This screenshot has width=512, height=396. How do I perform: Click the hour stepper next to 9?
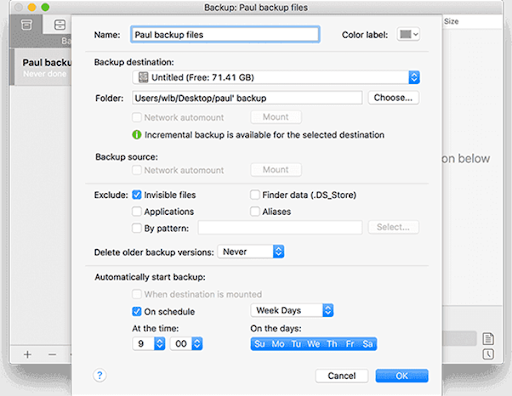pyautogui.click(x=160, y=344)
